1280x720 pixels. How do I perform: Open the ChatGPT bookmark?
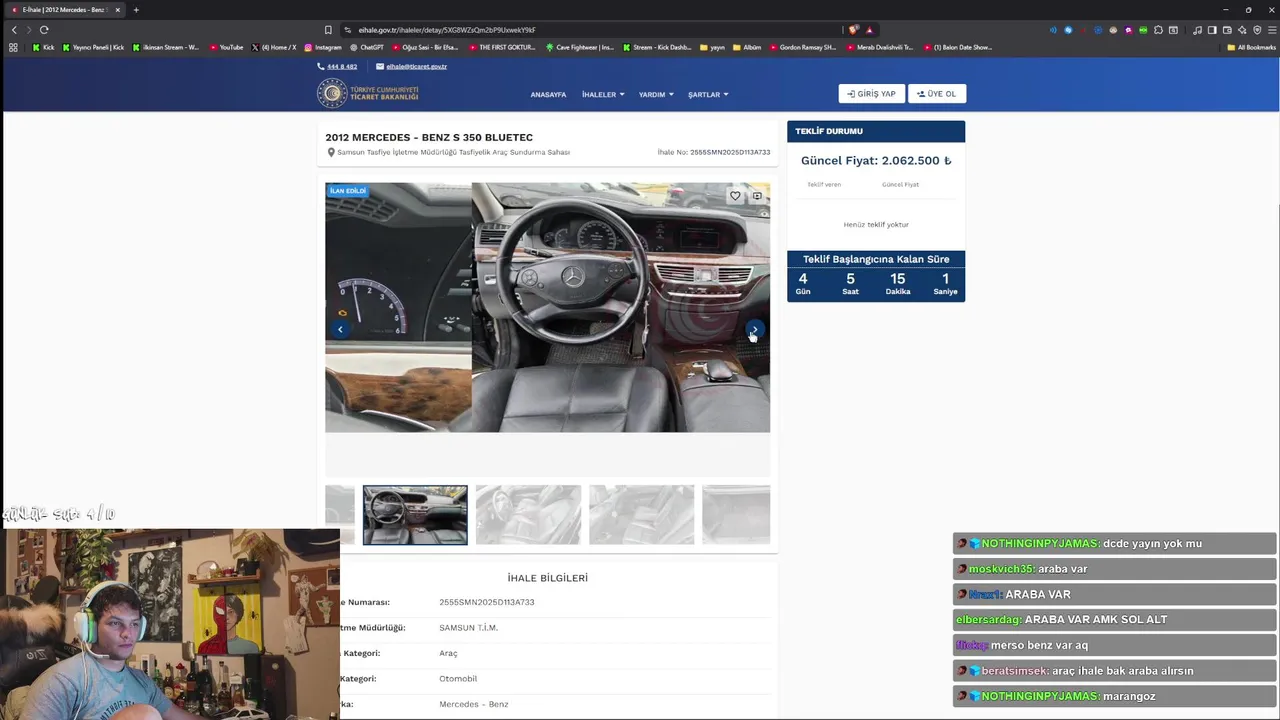(366, 47)
